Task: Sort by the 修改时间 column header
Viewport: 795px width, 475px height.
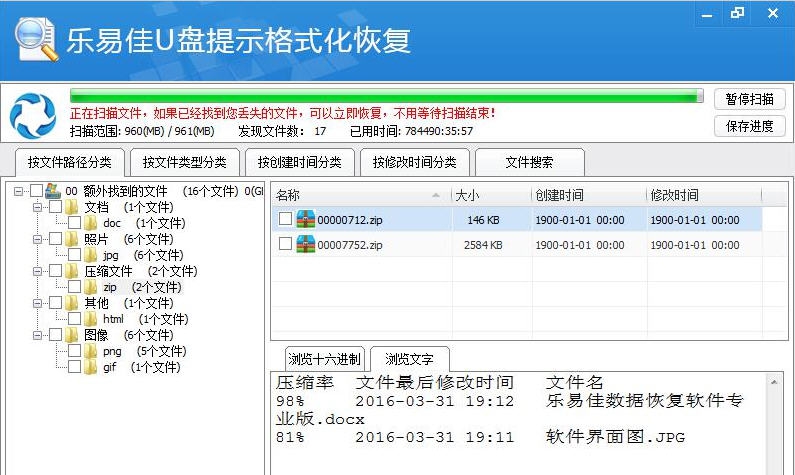Action: 704,195
